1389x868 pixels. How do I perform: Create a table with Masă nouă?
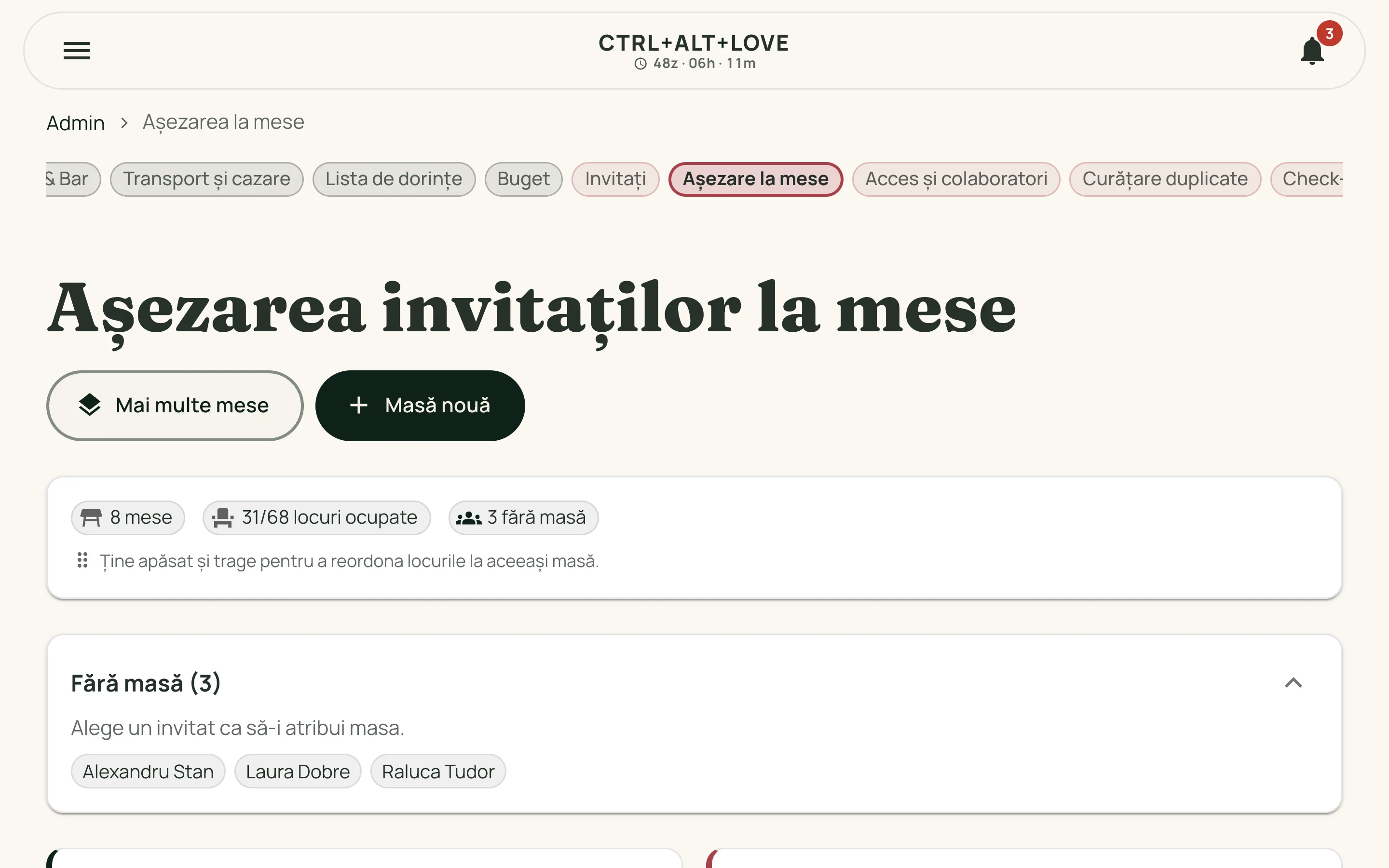tap(420, 405)
